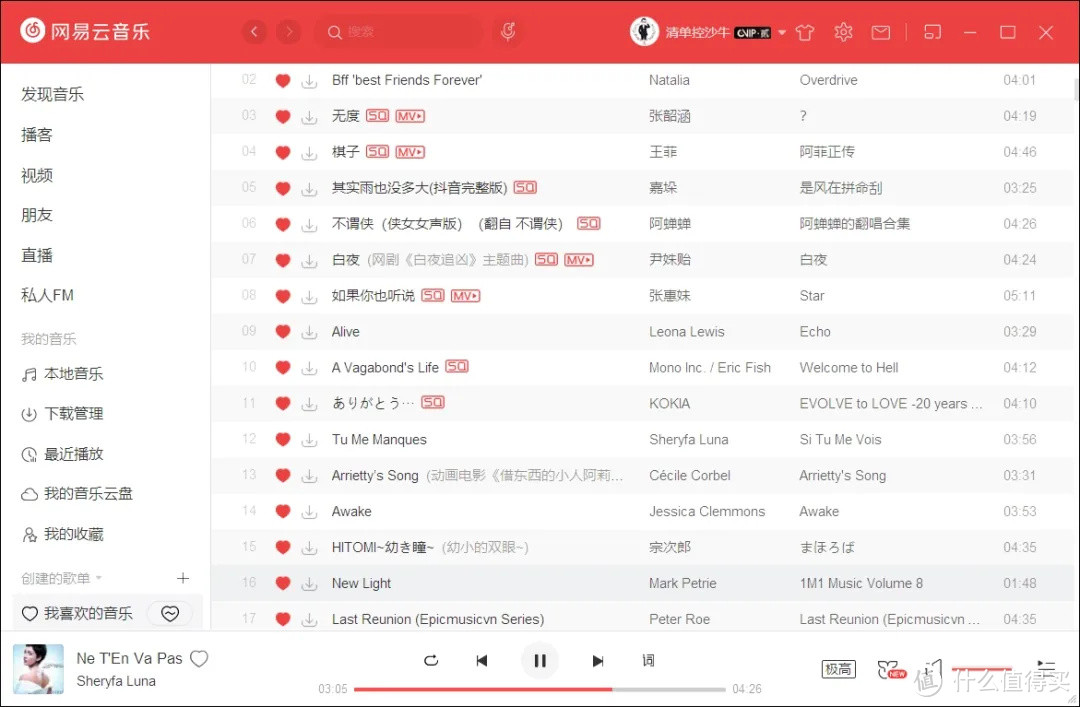Open 直播 in the sidebar

tap(37, 255)
